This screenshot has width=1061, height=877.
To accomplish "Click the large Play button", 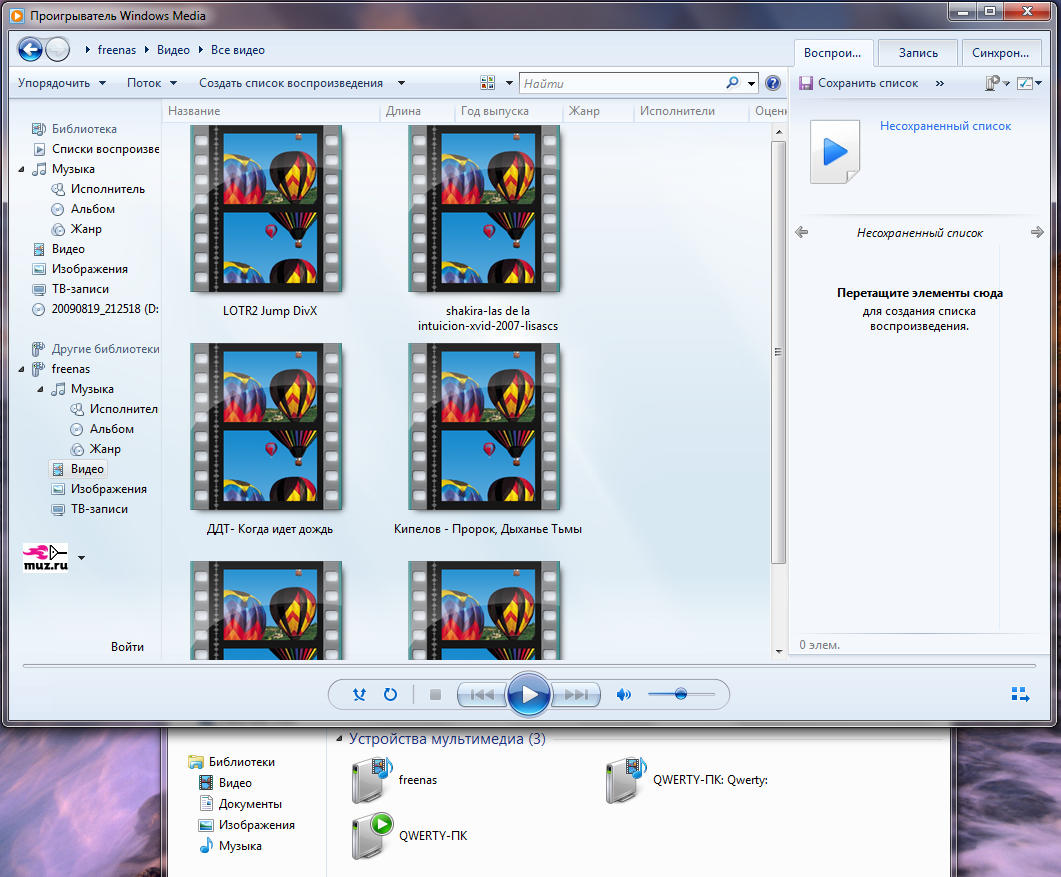I will [x=528, y=694].
